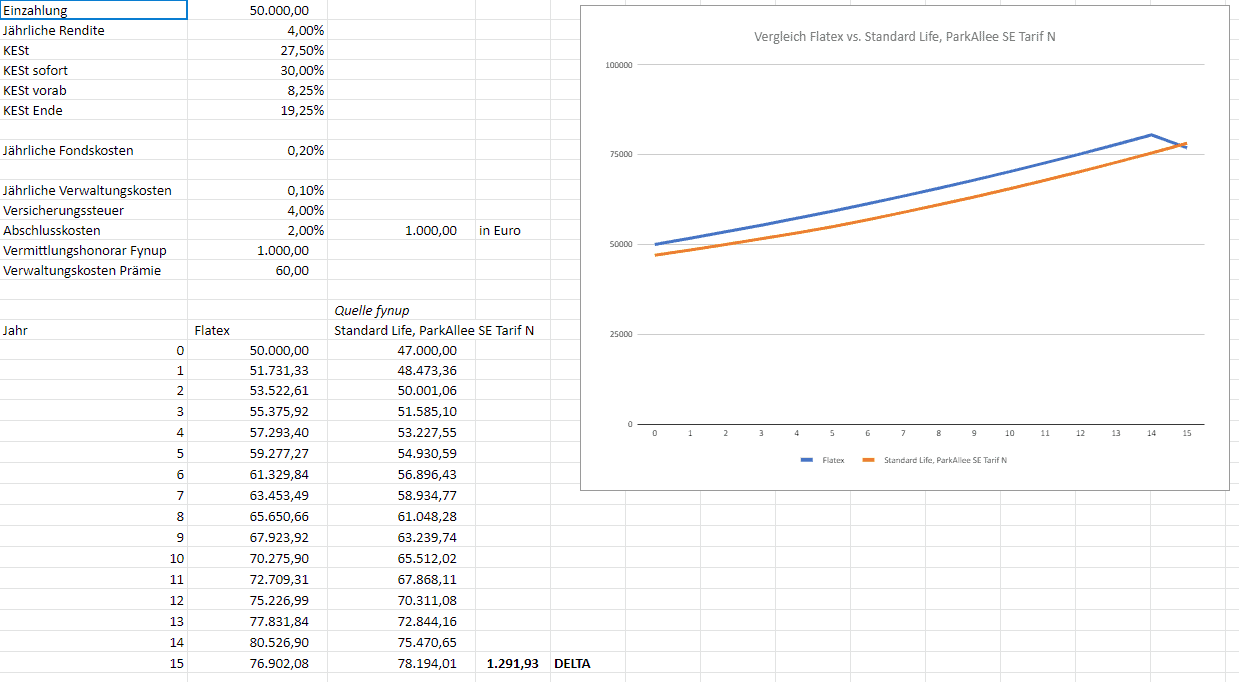
Task: Click the 25000 label on the chart's vertical axis
Action: pos(621,334)
